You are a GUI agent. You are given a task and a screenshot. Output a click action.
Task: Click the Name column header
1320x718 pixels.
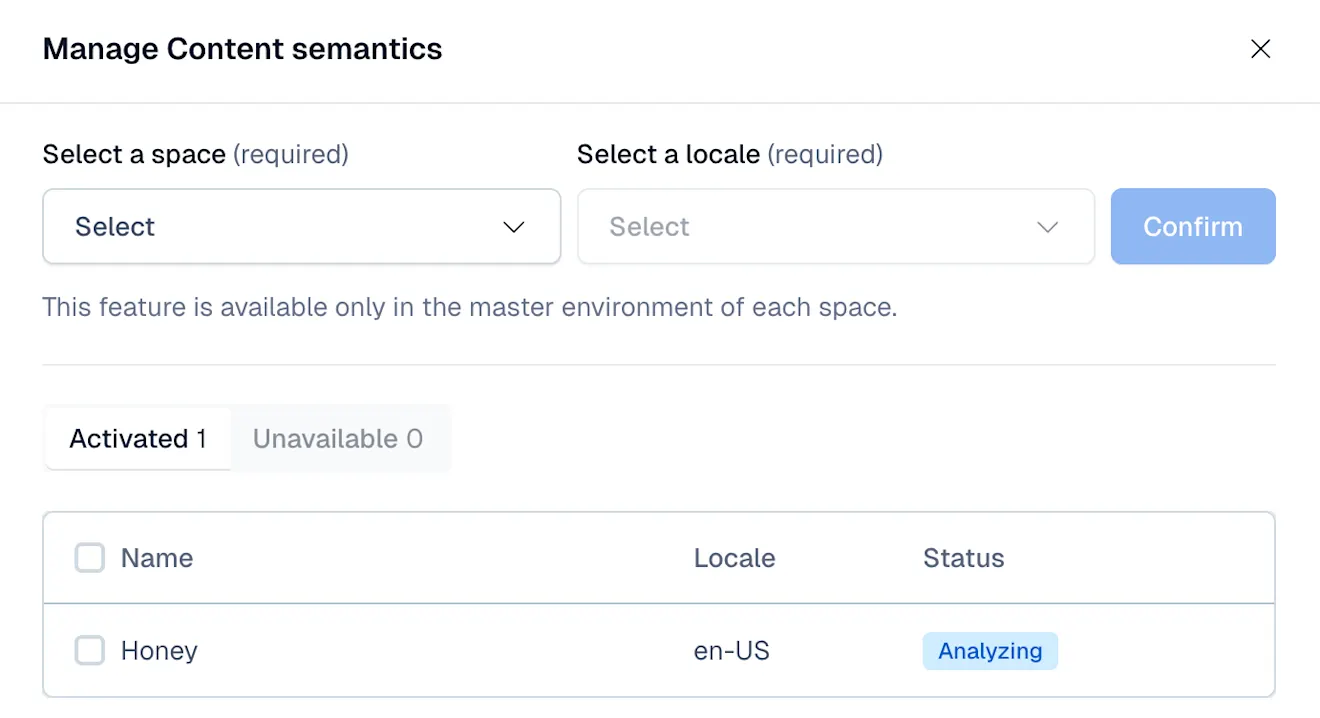(x=157, y=558)
